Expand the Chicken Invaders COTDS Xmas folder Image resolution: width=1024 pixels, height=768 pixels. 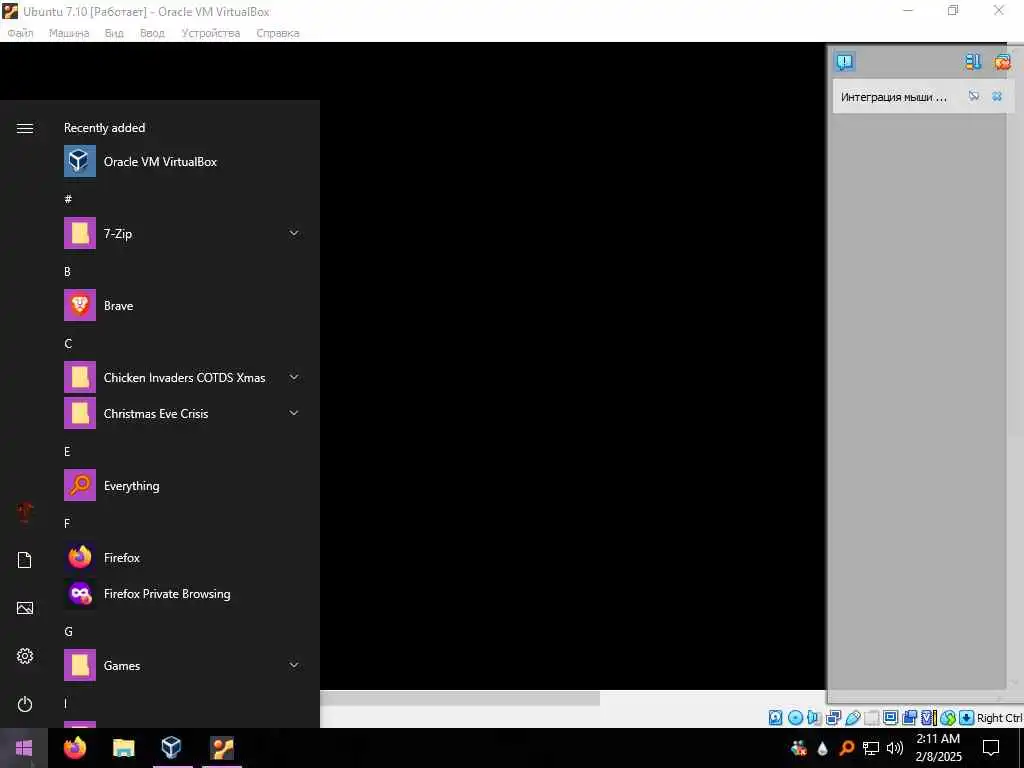click(x=294, y=377)
